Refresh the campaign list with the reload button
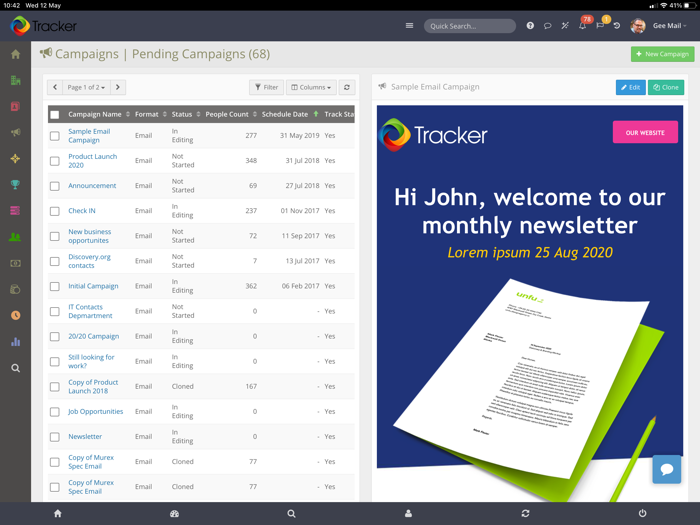The height and width of the screenshot is (525, 700). click(x=347, y=87)
